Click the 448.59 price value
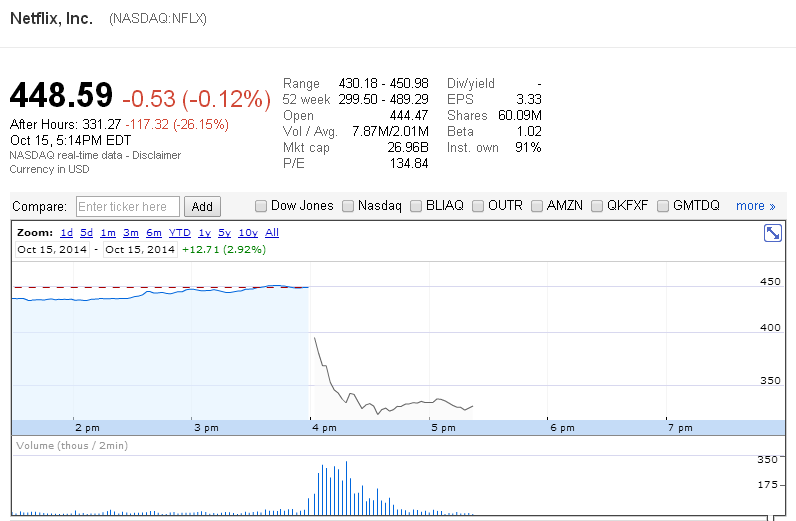 pos(61,95)
